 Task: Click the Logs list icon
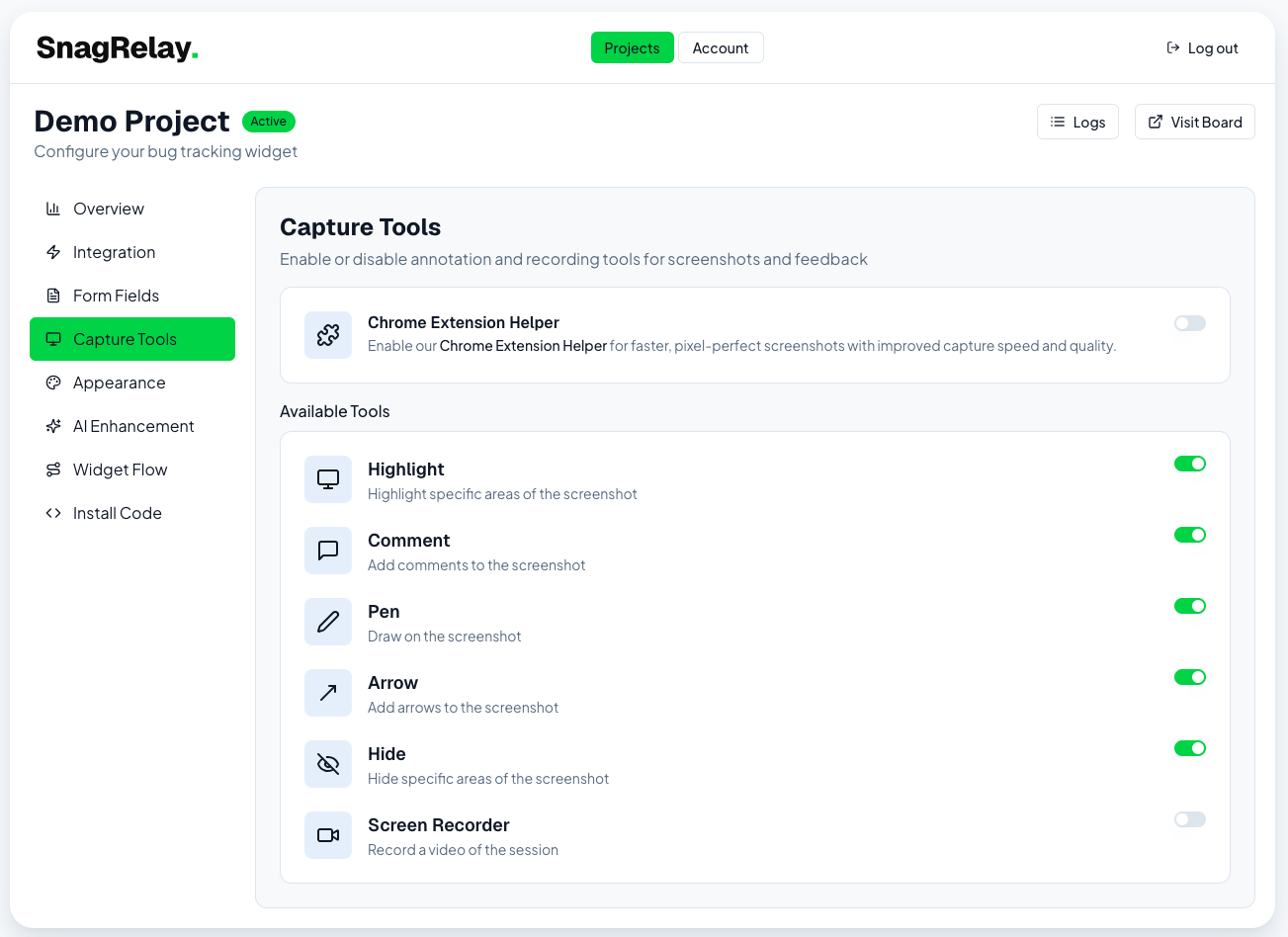[1058, 122]
